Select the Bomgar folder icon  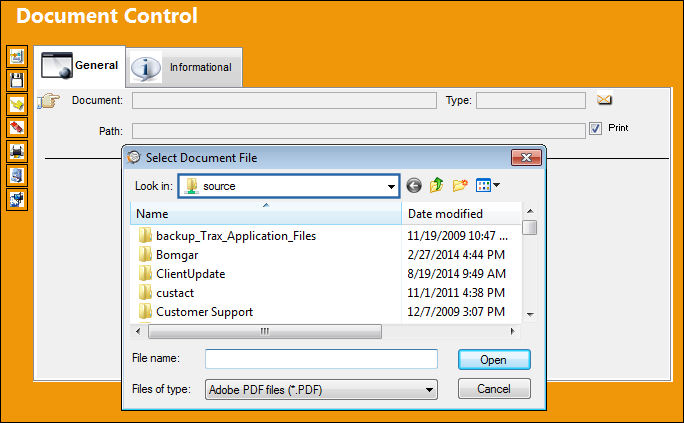click(x=145, y=254)
